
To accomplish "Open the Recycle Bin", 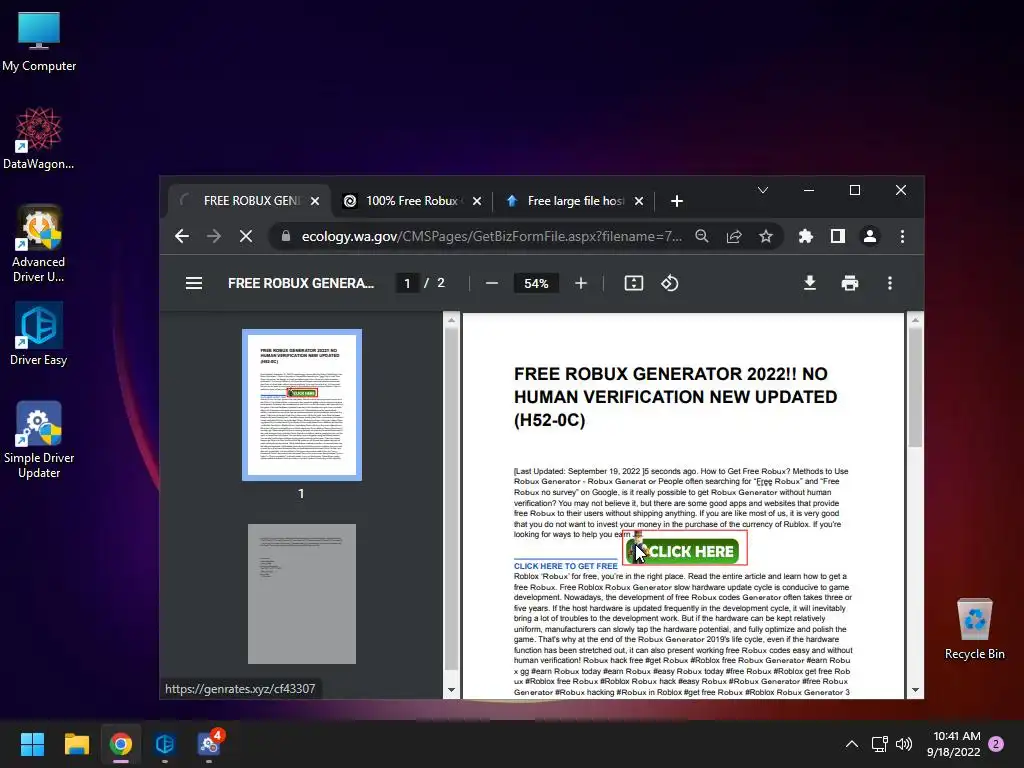I will click(974, 630).
